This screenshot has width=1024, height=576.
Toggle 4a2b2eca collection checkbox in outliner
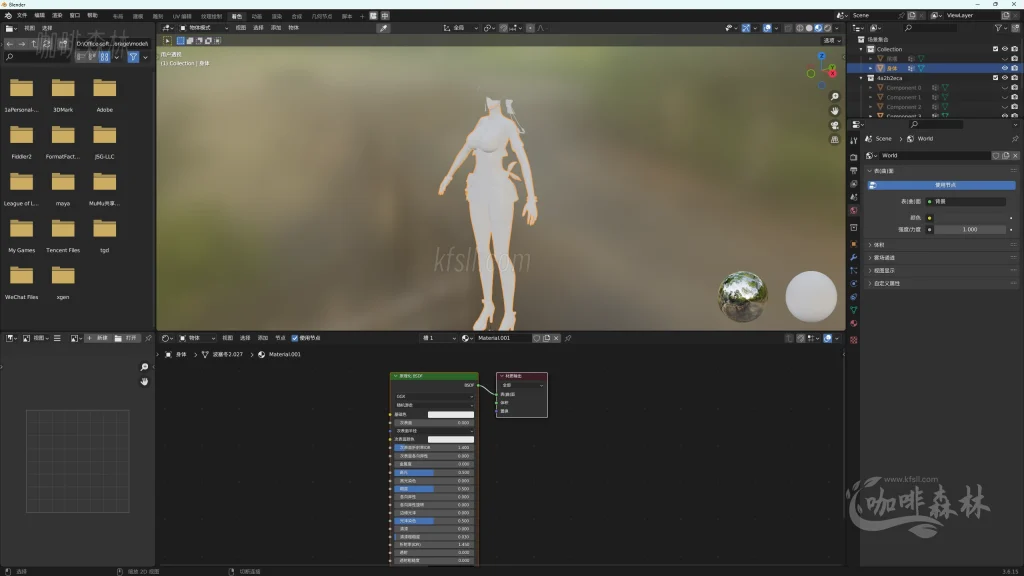[x=995, y=78]
